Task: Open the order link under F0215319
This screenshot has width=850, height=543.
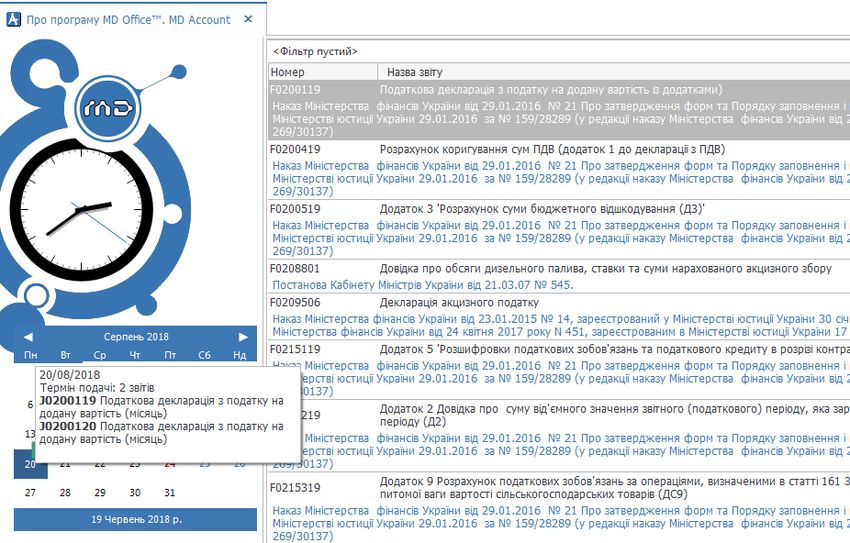Action: pyautogui.click(x=561, y=523)
